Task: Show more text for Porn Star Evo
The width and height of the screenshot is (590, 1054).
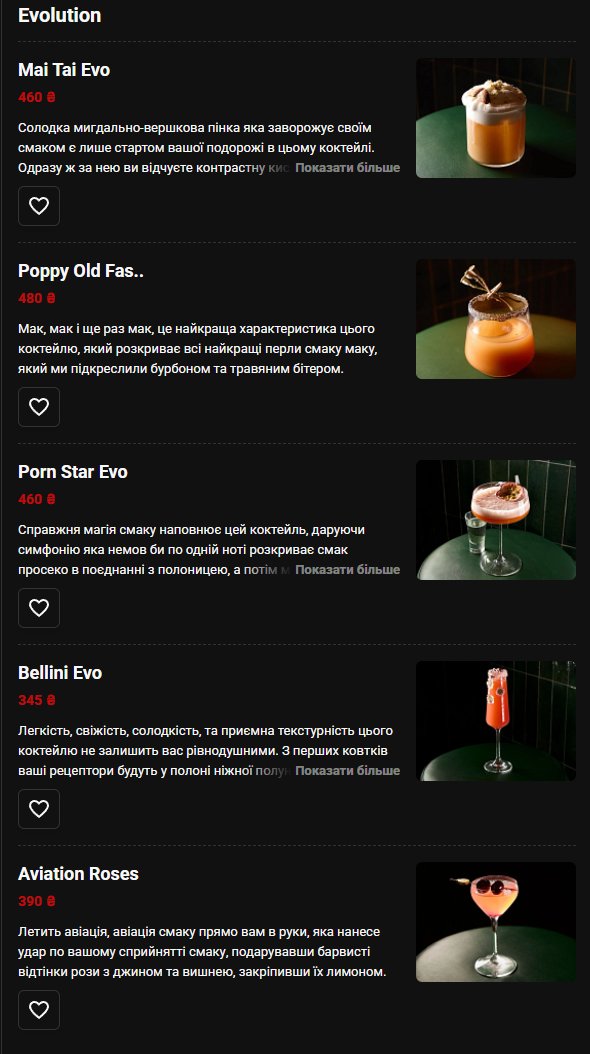Action: tap(347, 569)
